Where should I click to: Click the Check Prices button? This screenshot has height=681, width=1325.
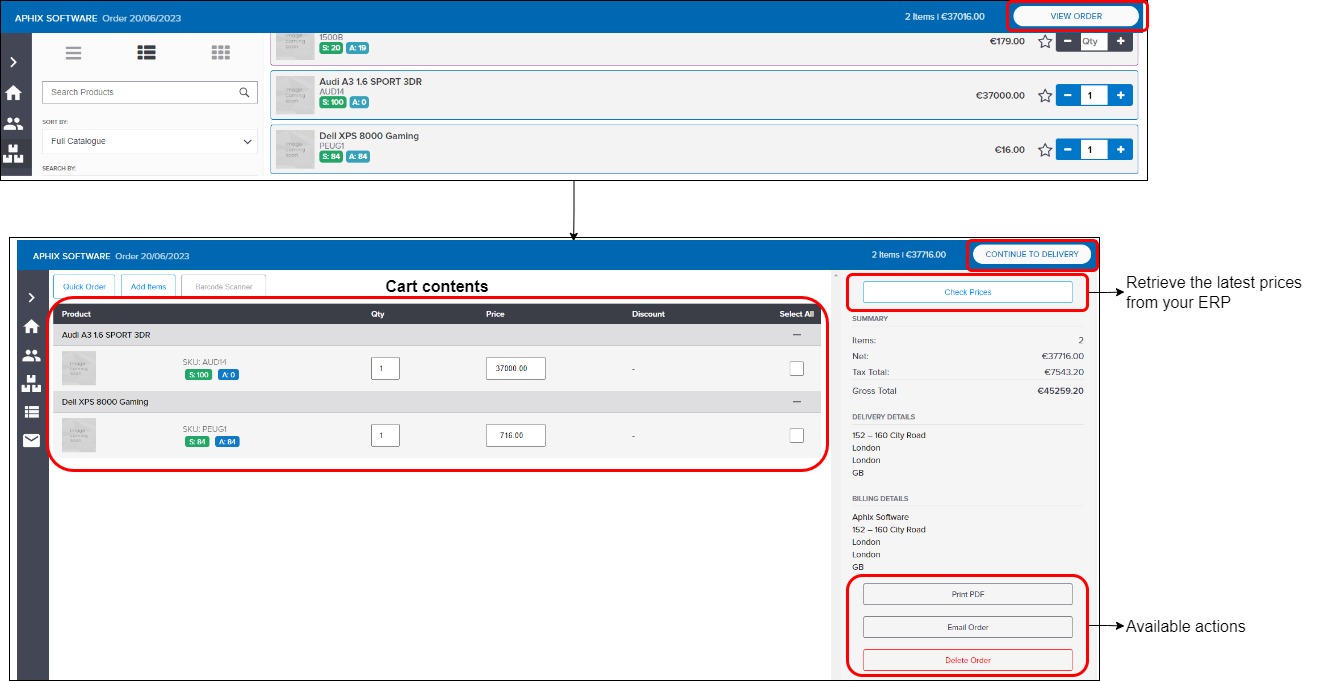[x=967, y=292]
